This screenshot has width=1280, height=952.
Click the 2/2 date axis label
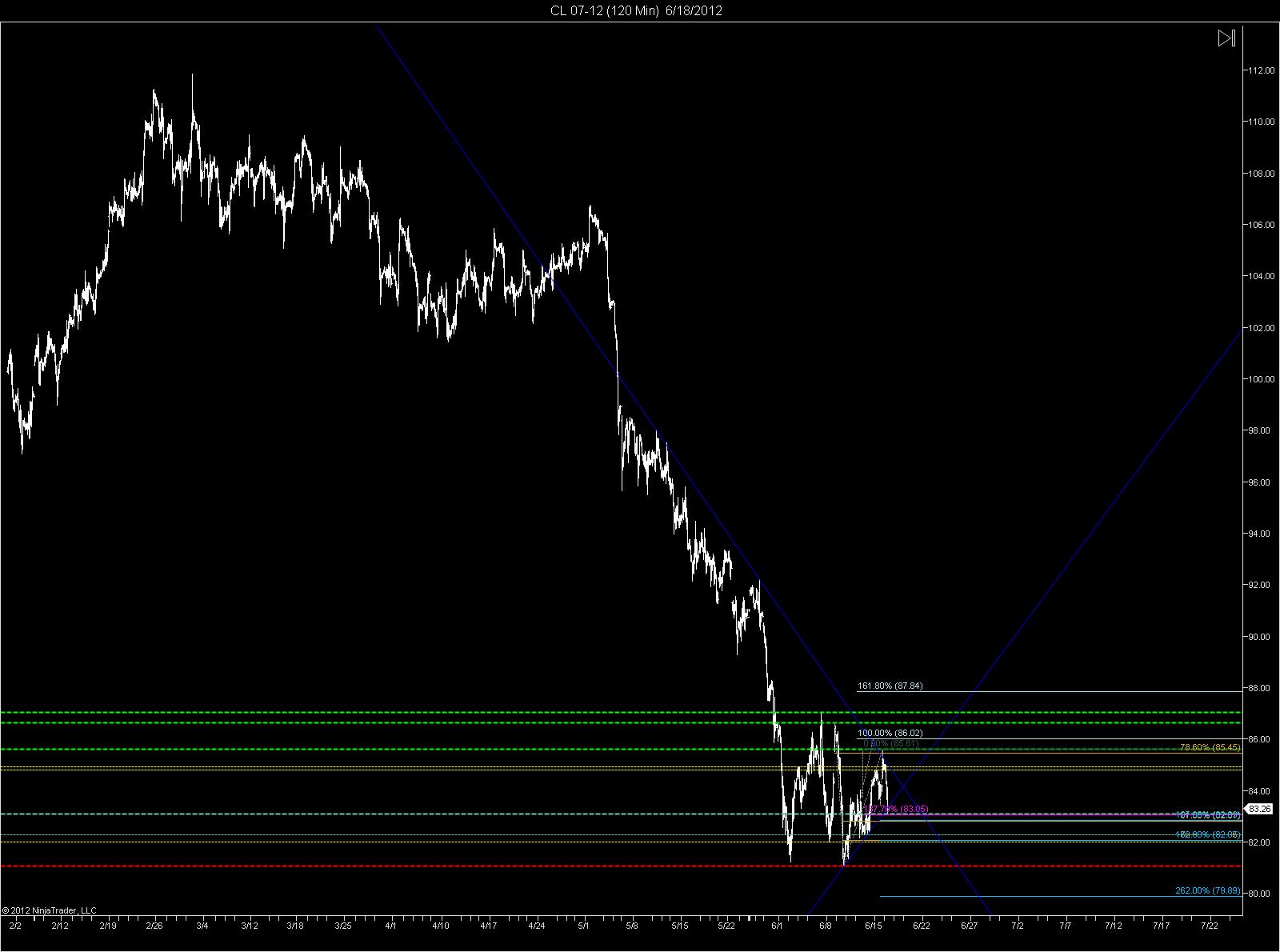pos(14,926)
